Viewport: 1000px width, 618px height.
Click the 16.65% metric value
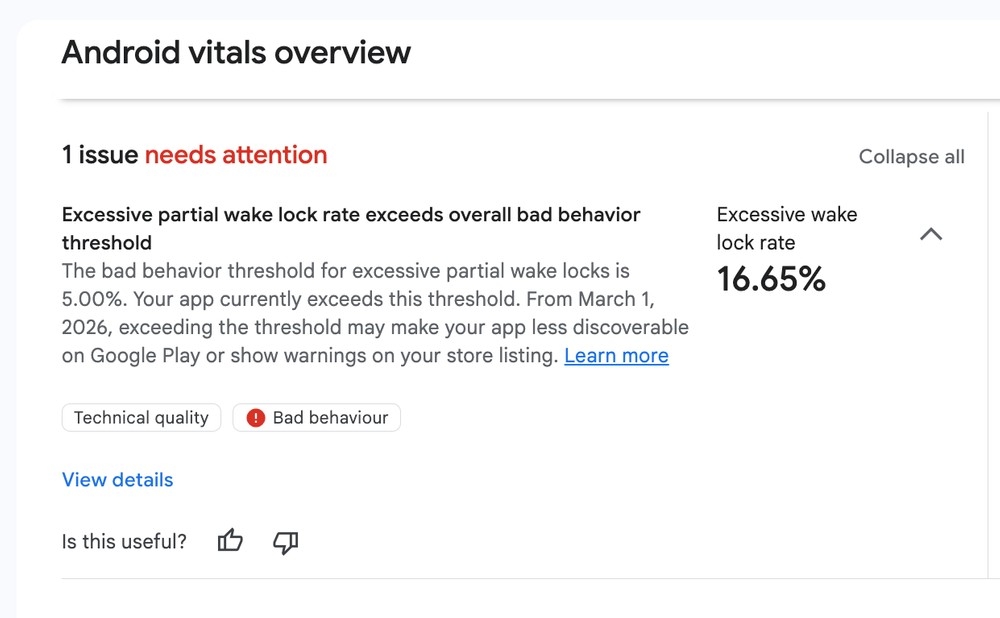point(771,280)
